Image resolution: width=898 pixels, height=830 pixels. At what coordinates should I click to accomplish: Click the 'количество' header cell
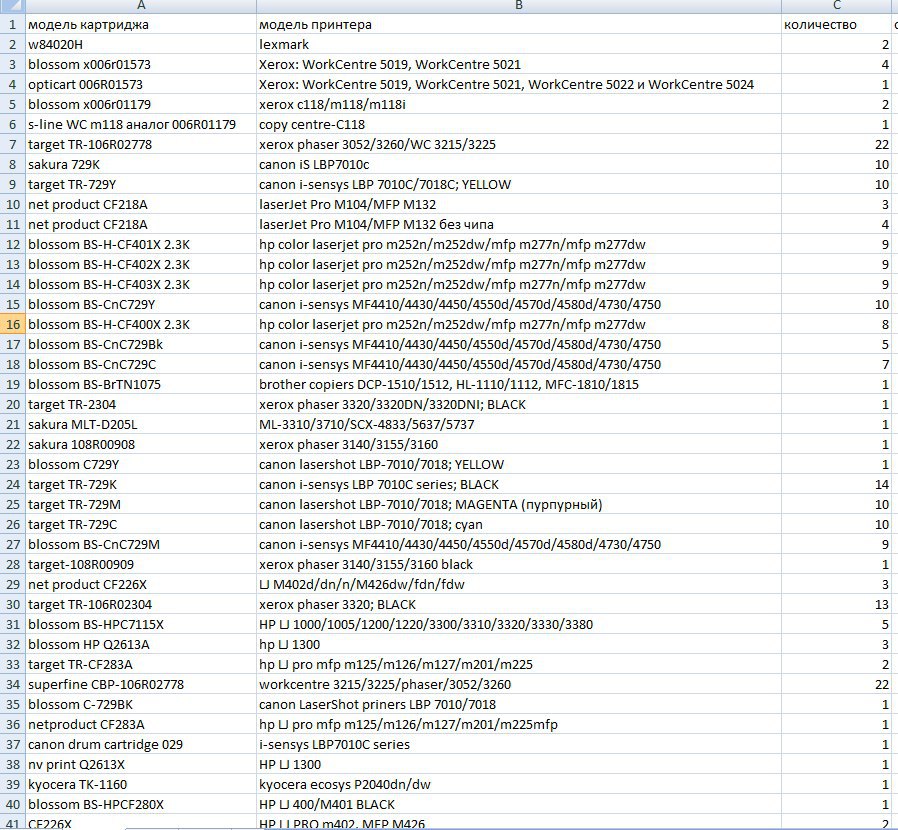pyautogui.click(x=837, y=25)
